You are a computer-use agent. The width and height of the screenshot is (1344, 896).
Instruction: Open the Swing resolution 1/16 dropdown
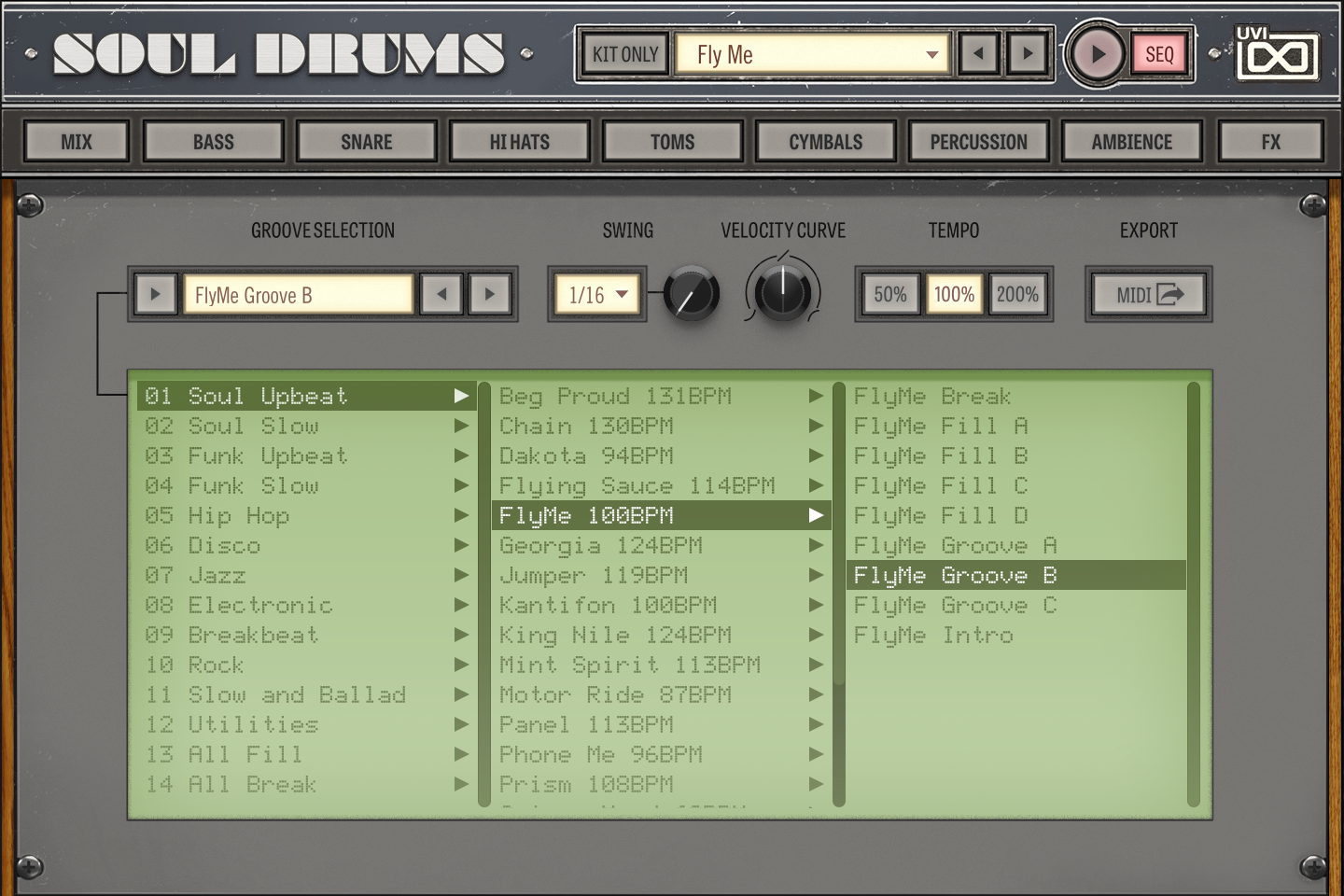click(x=597, y=294)
